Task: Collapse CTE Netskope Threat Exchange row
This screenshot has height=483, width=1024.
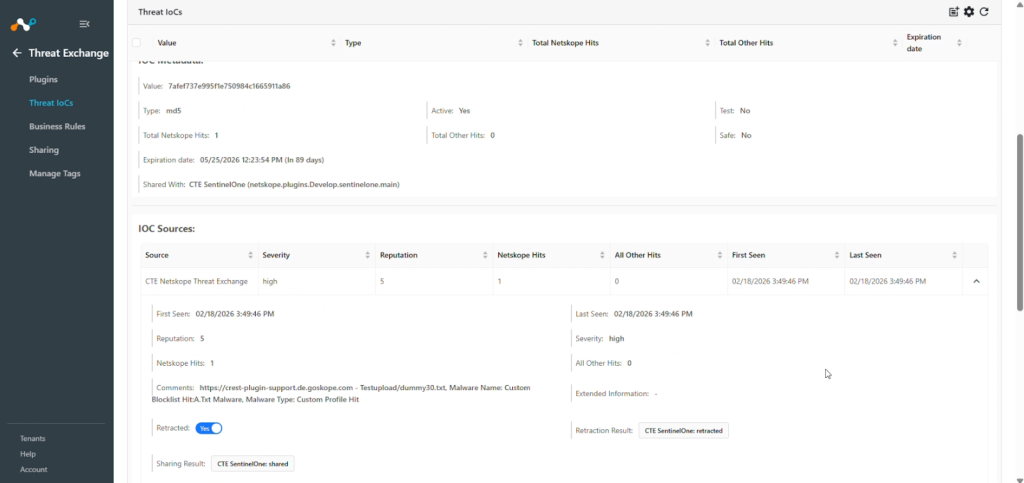Action: click(976, 281)
